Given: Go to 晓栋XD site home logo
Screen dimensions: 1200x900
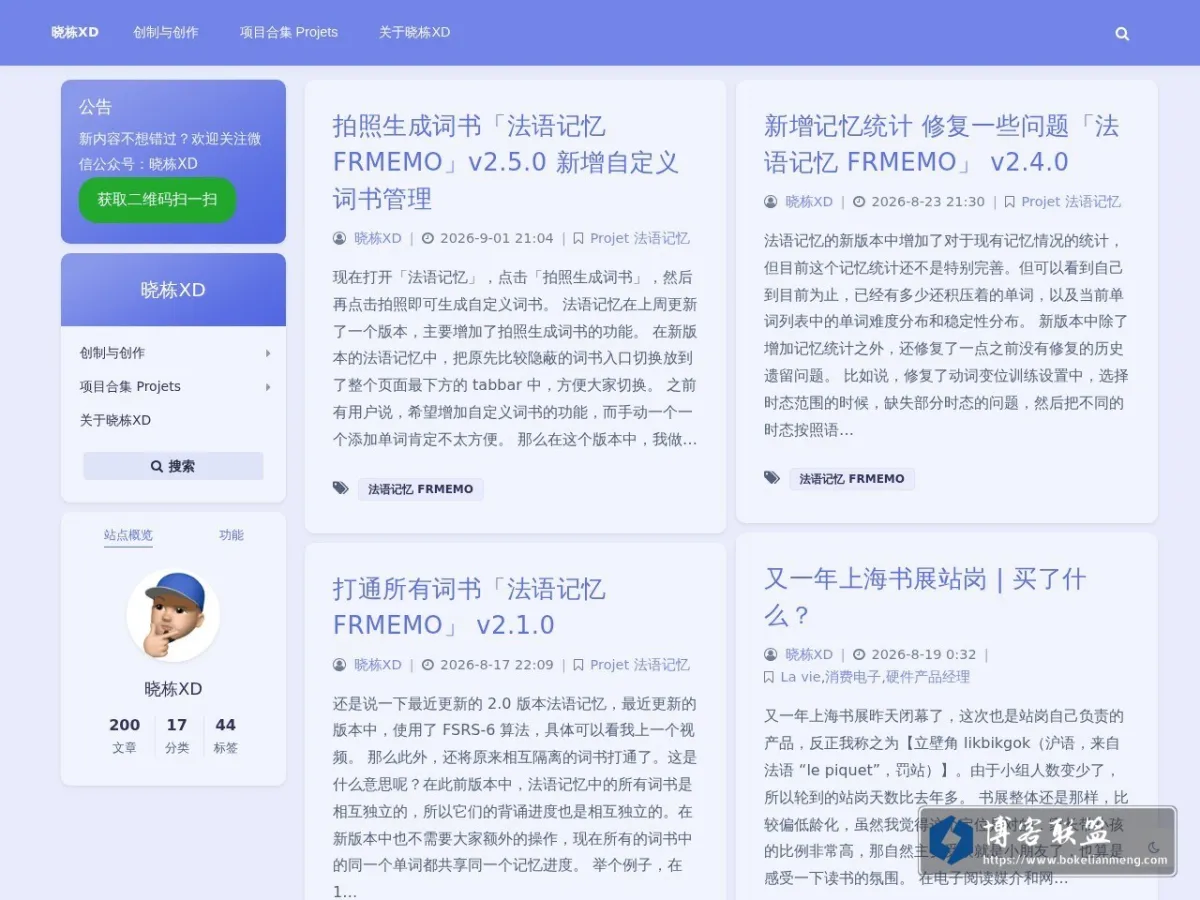Looking at the screenshot, I should coord(75,32).
